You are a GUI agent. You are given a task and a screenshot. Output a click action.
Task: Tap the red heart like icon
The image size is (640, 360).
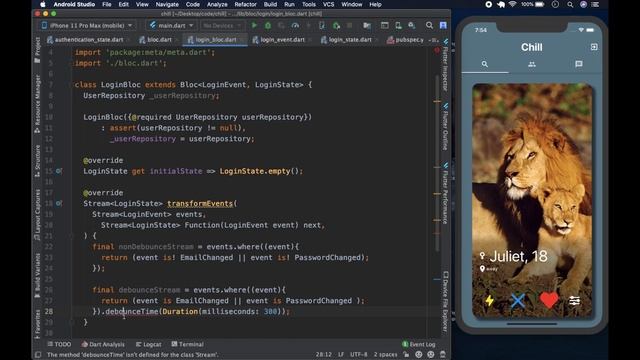tap(549, 300)
